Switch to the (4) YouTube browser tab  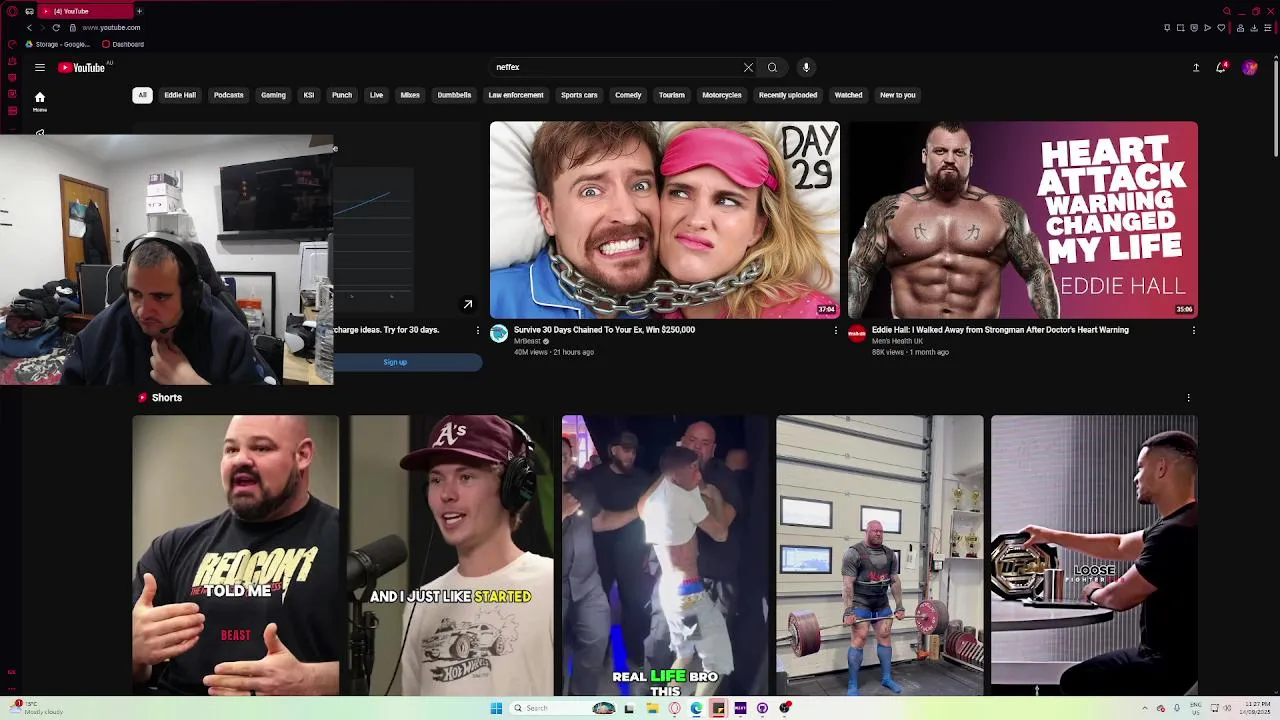tap(85, 11)
